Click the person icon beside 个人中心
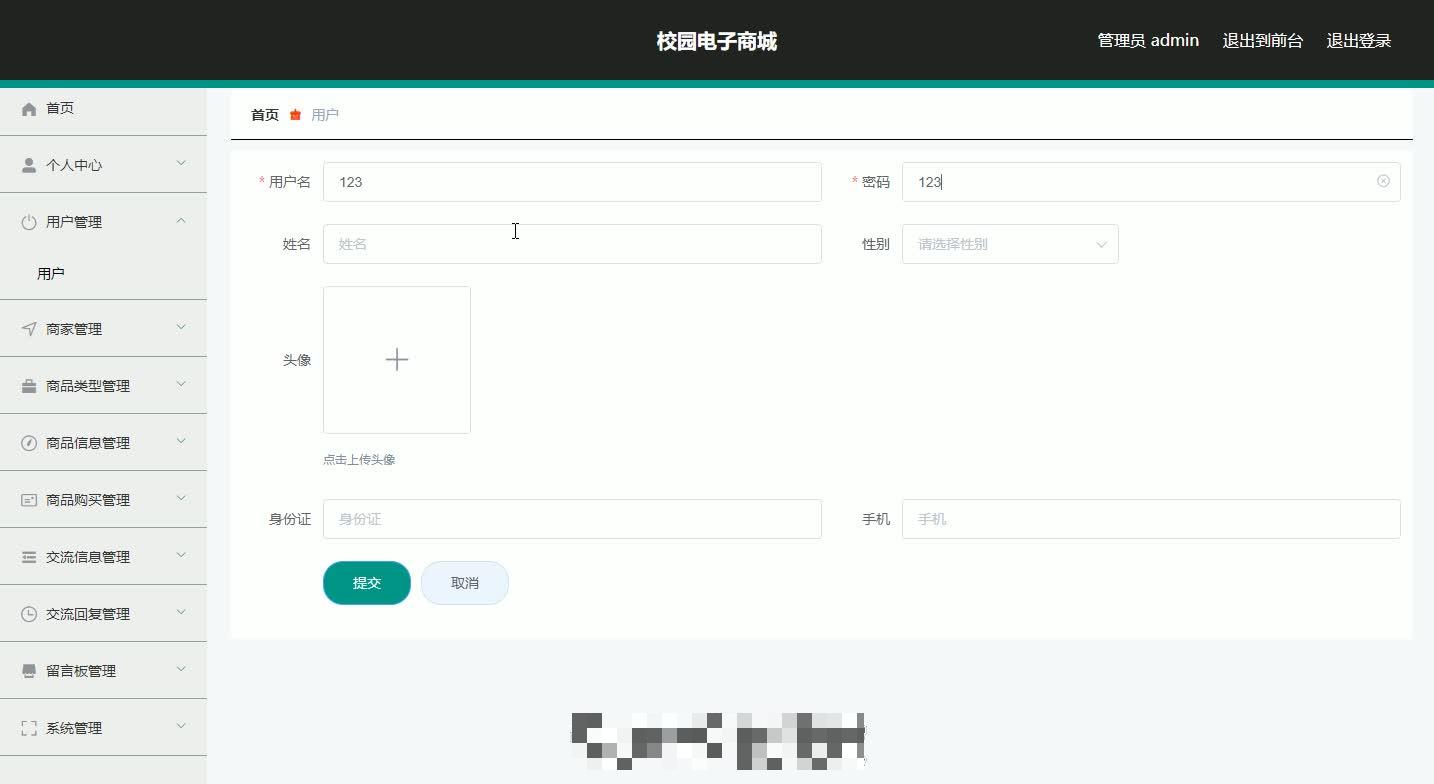Screen dimensions: 1434x784 pyautogui.click(x=29, y=165)
